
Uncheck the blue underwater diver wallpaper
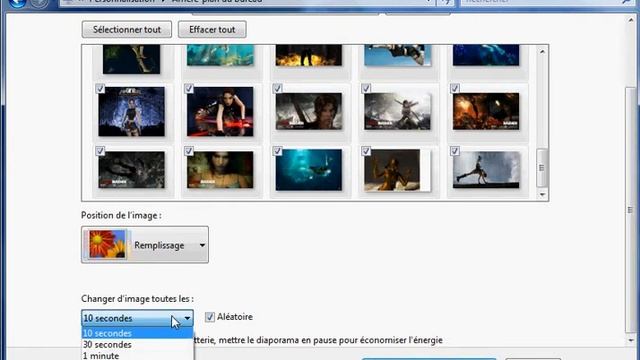point(277,151)
